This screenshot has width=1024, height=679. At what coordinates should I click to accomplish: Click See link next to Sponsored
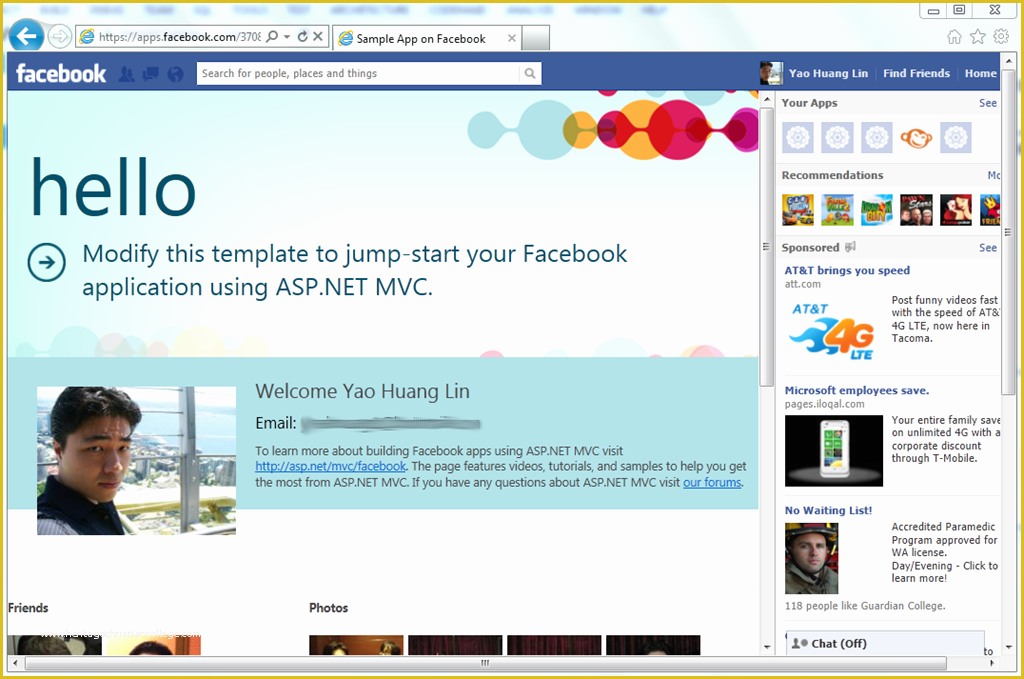click(987, 247)
